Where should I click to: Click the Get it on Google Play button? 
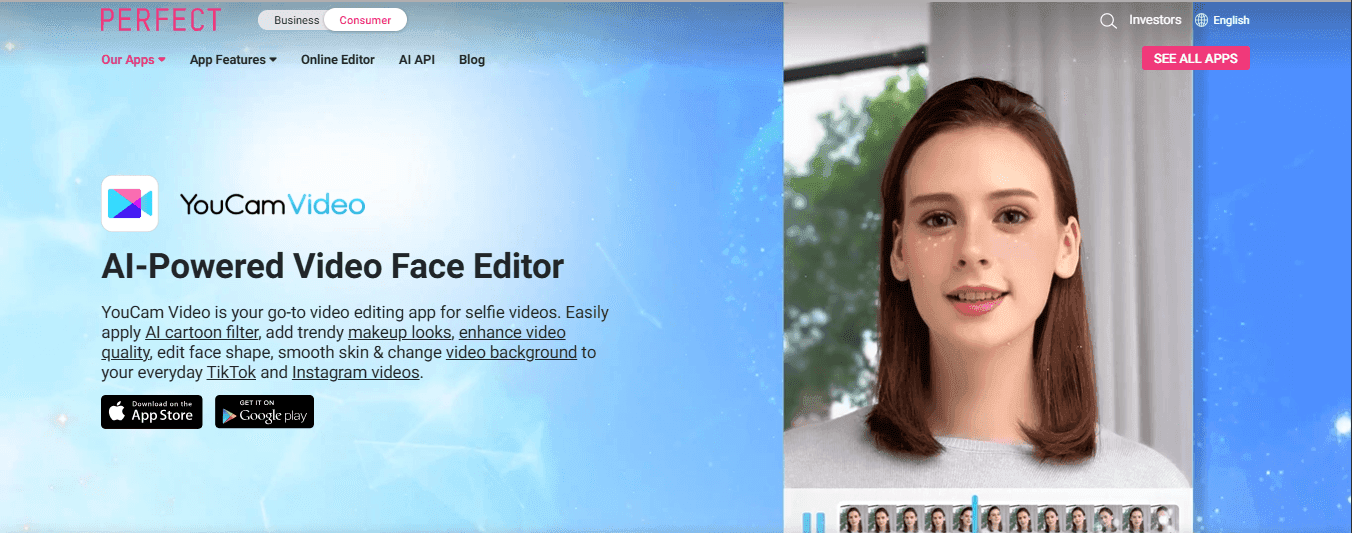264,412
